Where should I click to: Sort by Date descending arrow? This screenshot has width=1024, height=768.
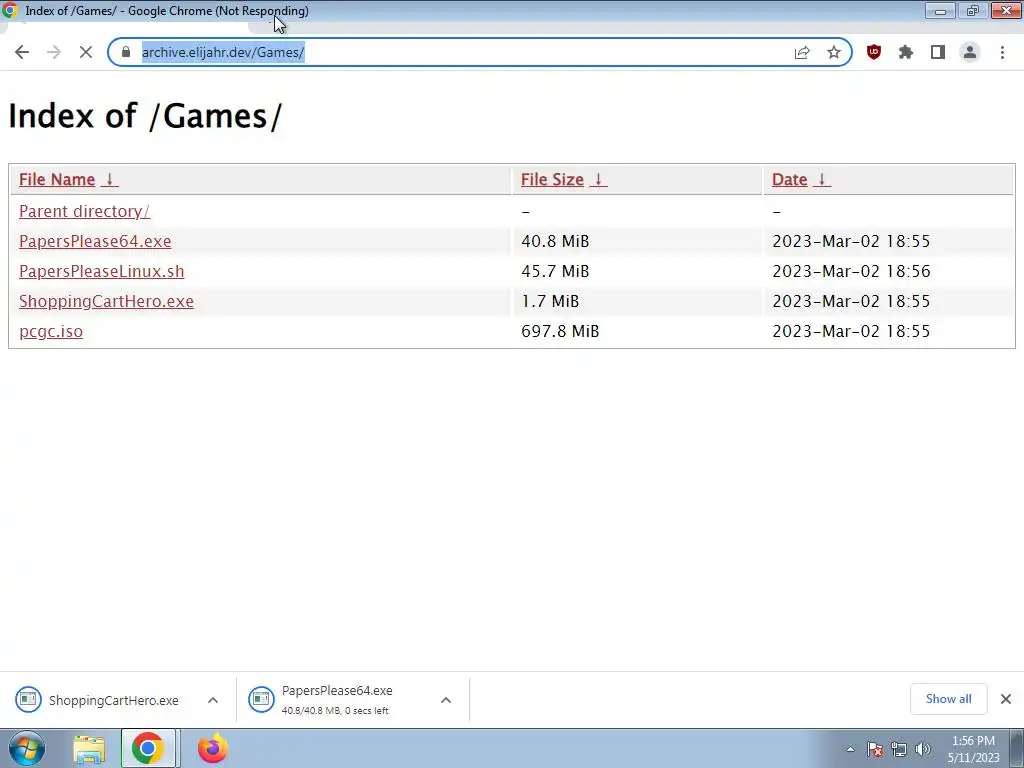tap(822, 180)
